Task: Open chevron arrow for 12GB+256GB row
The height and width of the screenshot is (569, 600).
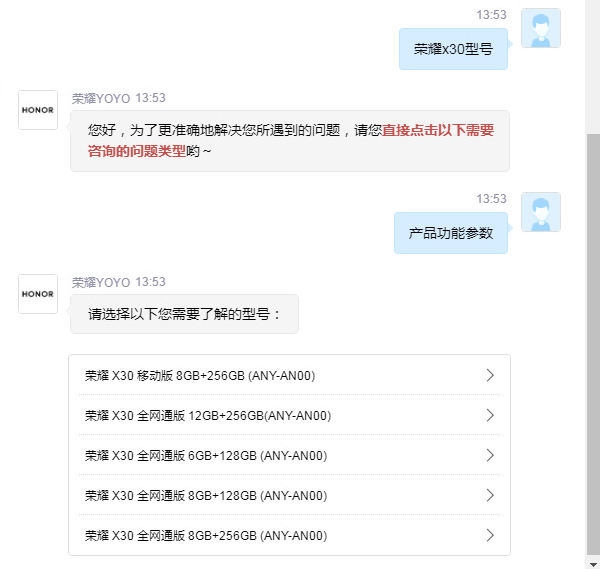Action: pos(490,415)
